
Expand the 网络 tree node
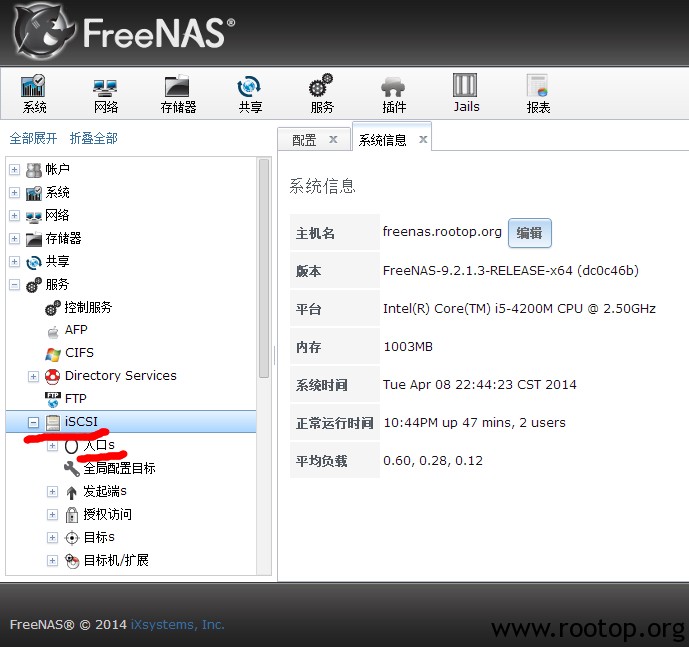(x=15, y=216)
